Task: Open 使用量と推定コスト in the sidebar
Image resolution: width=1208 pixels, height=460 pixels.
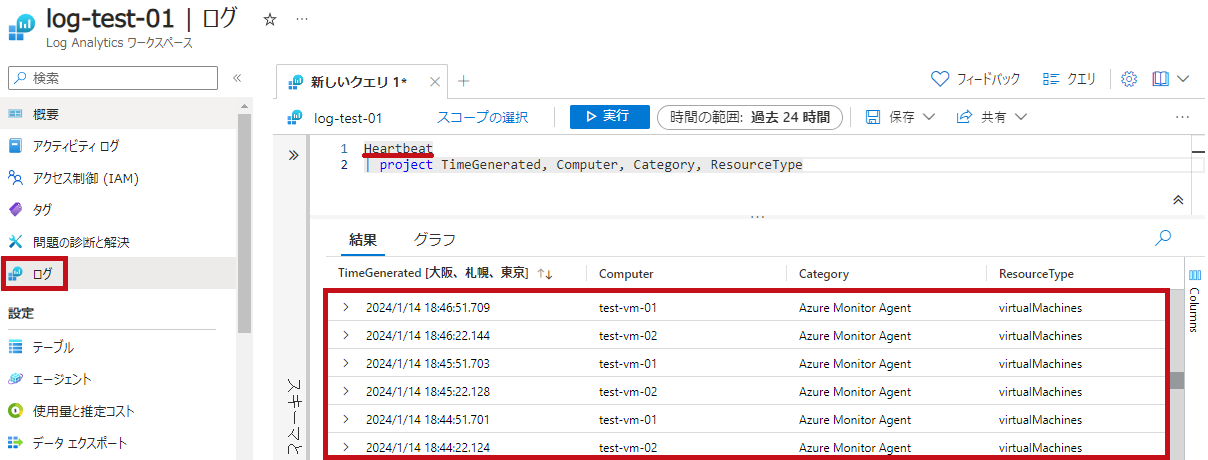Action: (118, 411)
